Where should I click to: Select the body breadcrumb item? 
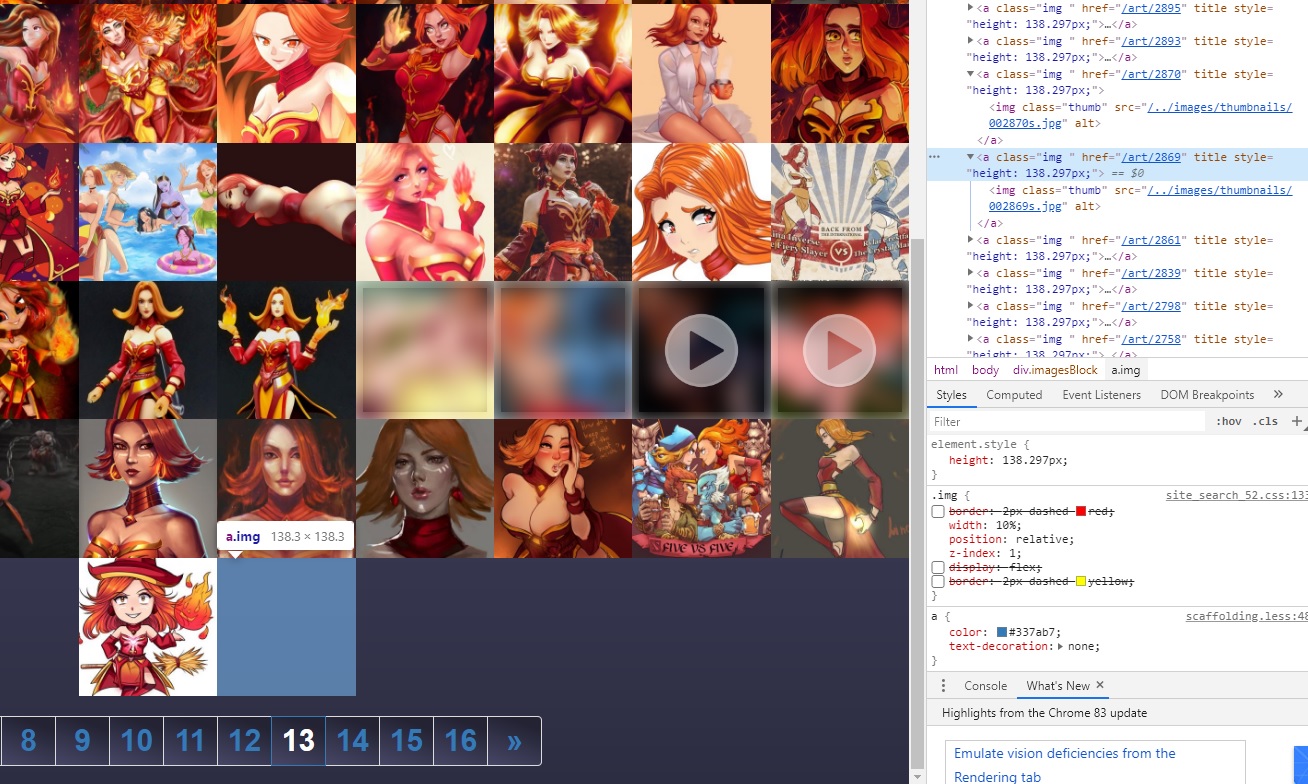(x=985, y=369)
